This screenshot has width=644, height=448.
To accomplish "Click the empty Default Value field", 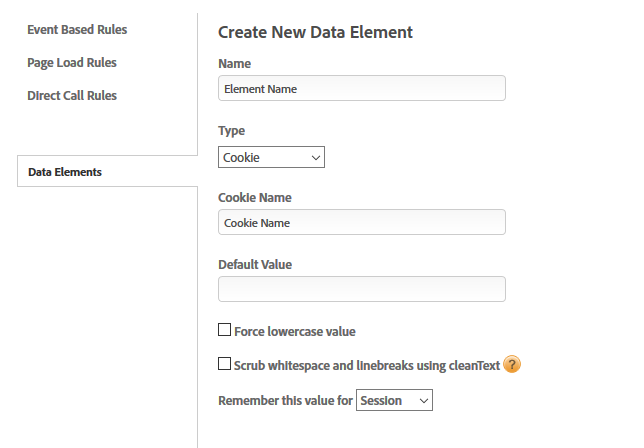I will pos(362,289).
